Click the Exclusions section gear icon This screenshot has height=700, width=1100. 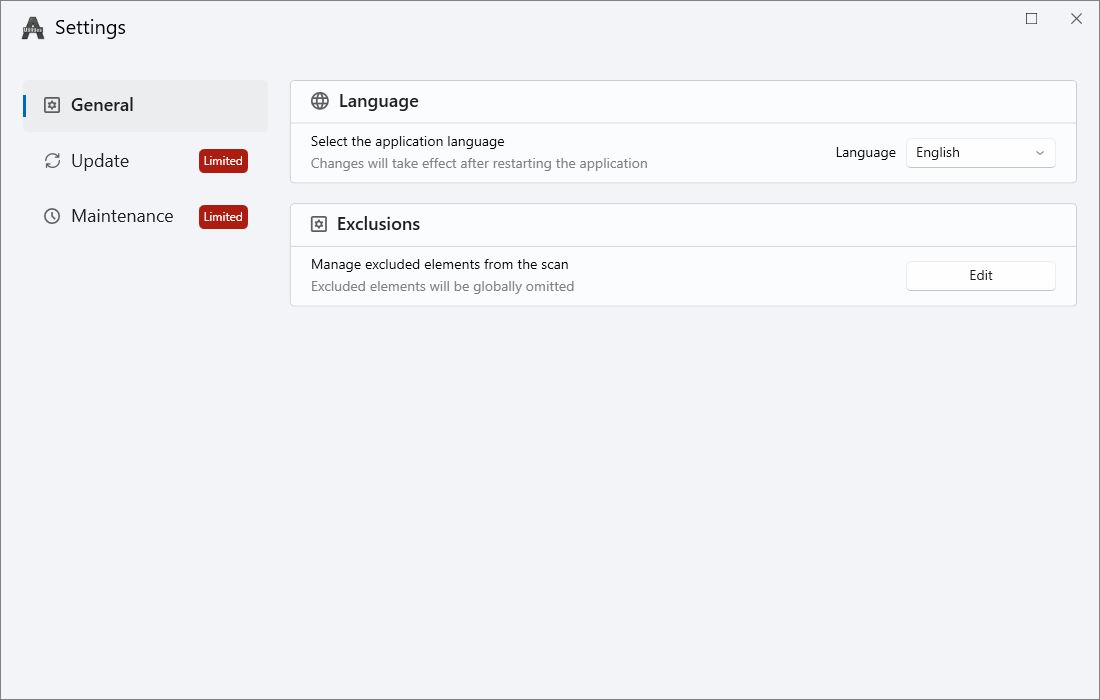pyautogui.click(x=318, y=224)
